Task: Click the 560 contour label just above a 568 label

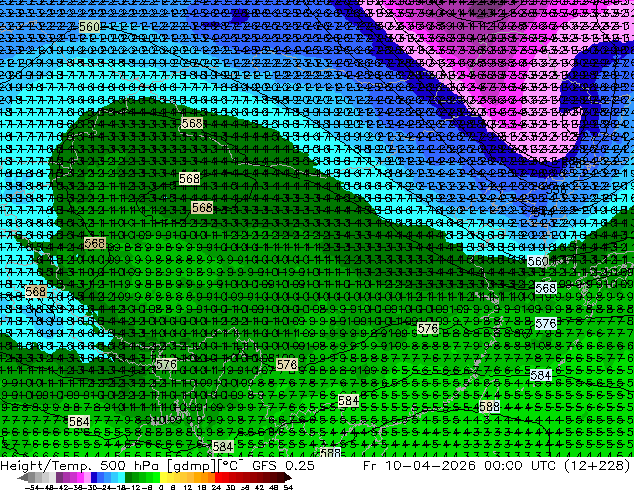Action: [538, 261]
